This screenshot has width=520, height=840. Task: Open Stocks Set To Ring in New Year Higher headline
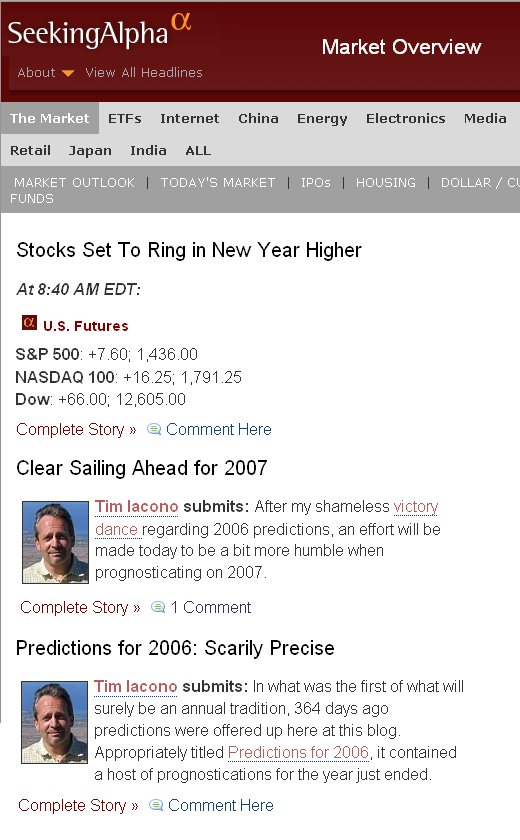coord(189,250)
